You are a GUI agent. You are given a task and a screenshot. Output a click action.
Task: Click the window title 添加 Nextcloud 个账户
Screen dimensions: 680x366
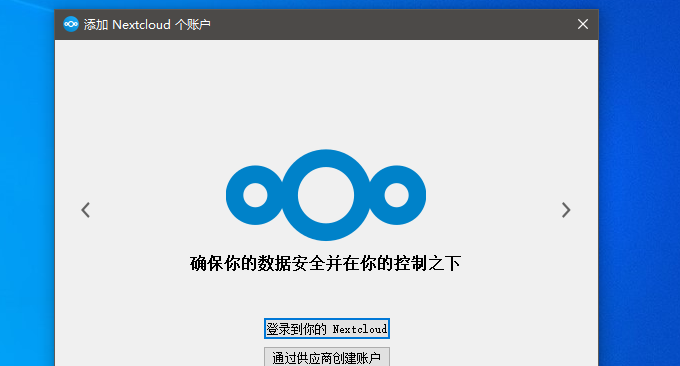coord(147,25)
